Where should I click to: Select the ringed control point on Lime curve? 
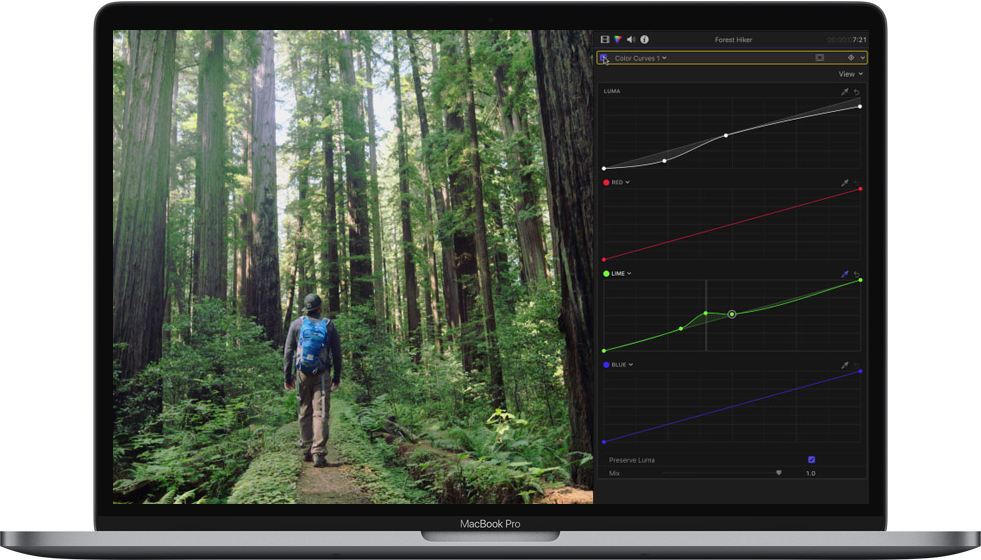731,314
